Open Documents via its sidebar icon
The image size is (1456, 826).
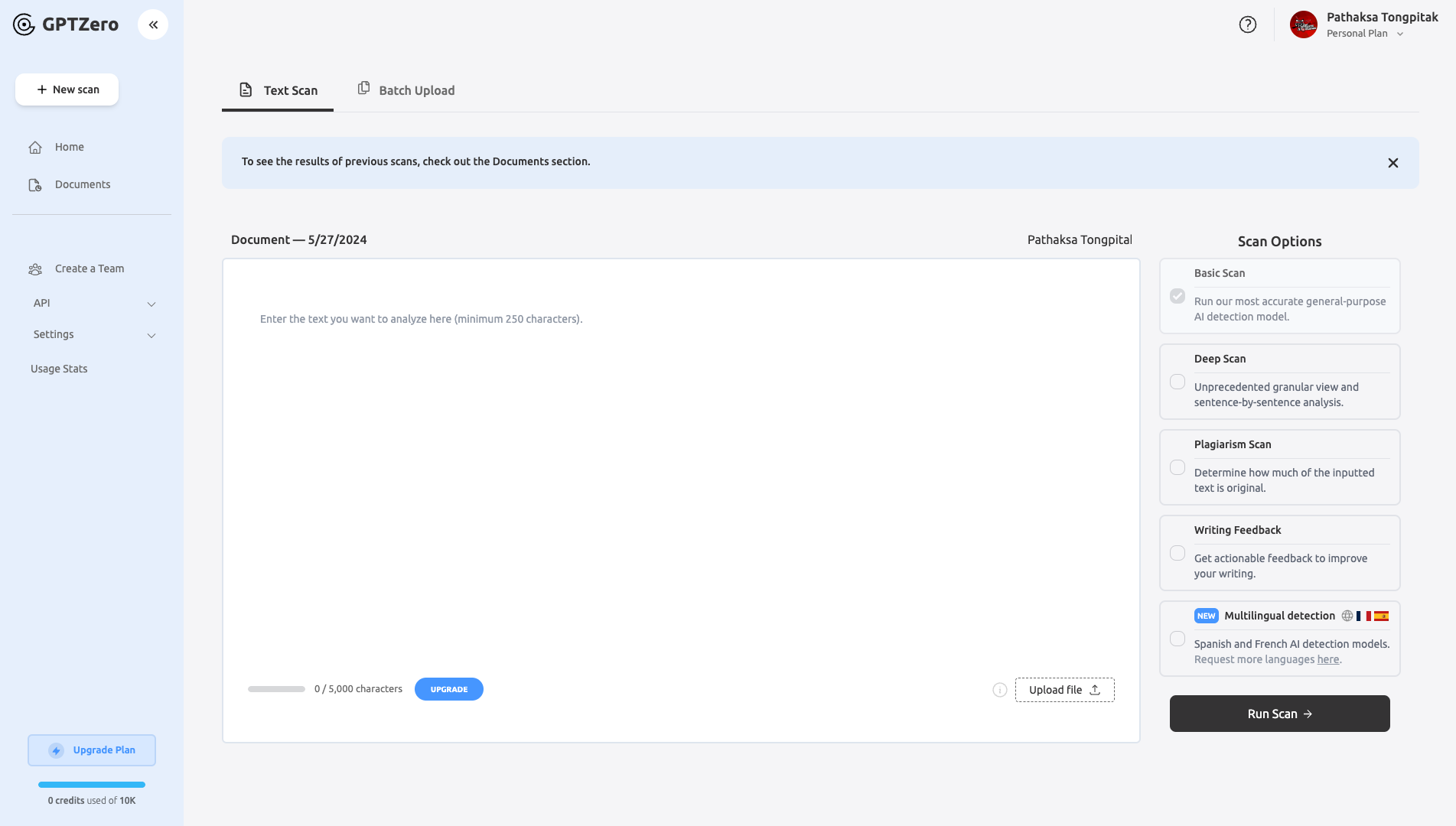point(35,185)
